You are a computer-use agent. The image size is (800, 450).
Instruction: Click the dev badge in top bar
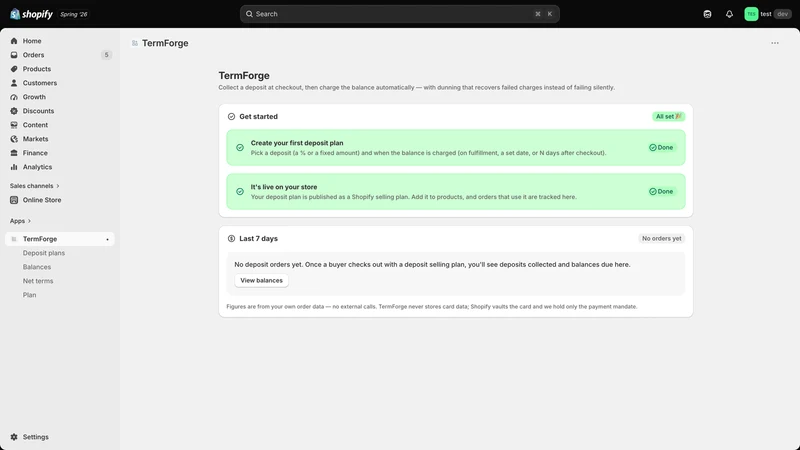pos(783,14)
